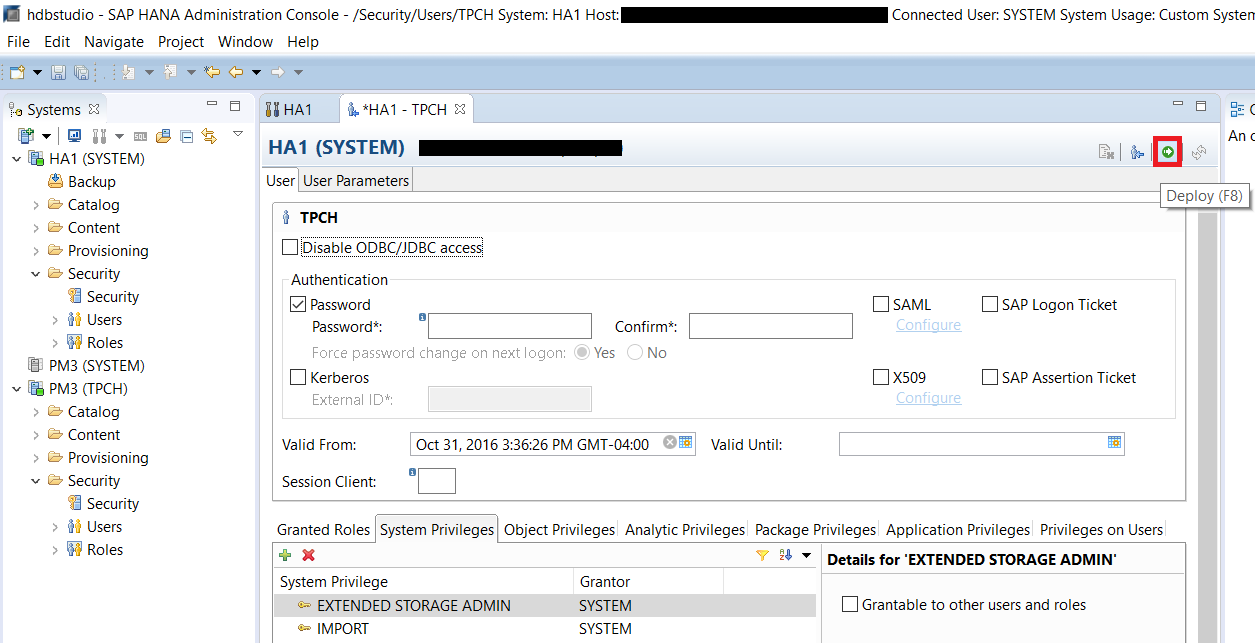1255x643 pixels.
Task: Open the Navigate menu
Action: tap(114, 41)
